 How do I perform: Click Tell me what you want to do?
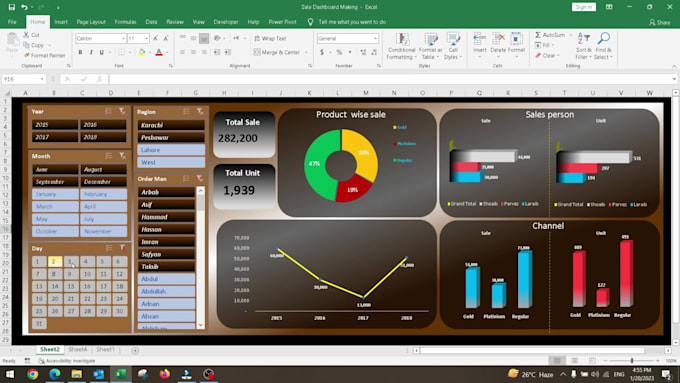(x=352, y=22)
